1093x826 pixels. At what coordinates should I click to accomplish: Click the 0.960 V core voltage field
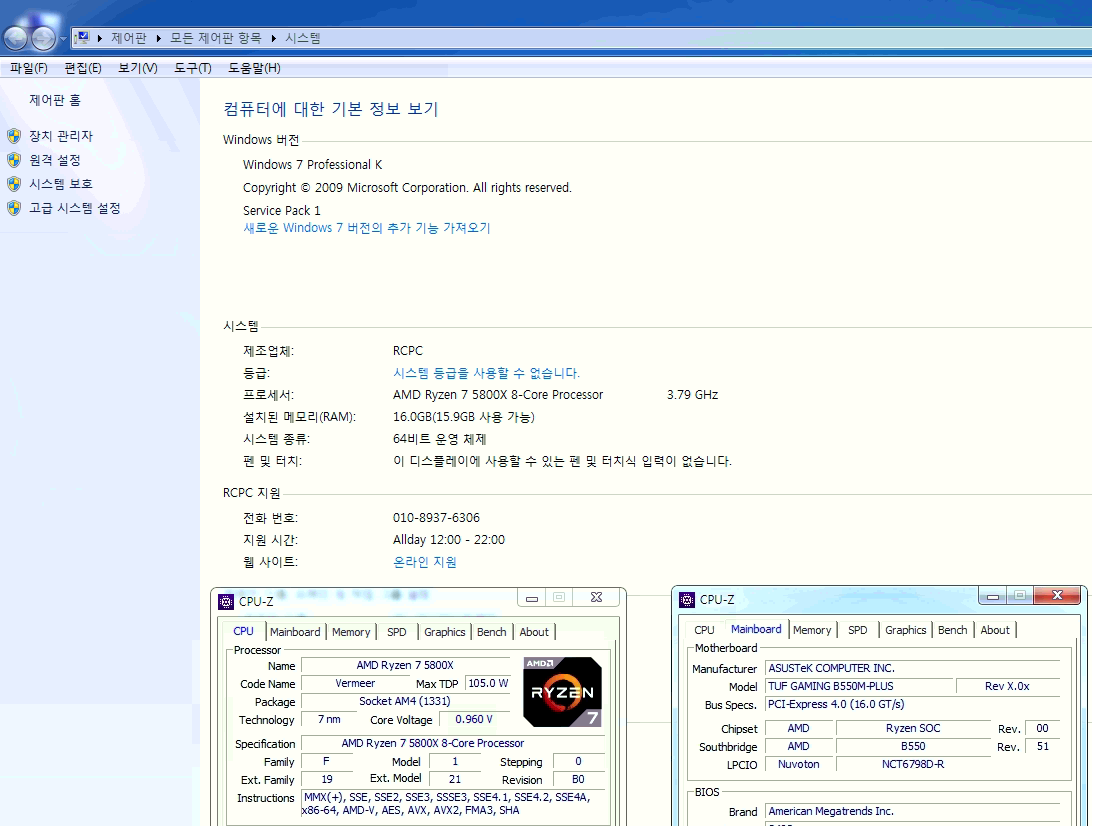pos(473,719)
